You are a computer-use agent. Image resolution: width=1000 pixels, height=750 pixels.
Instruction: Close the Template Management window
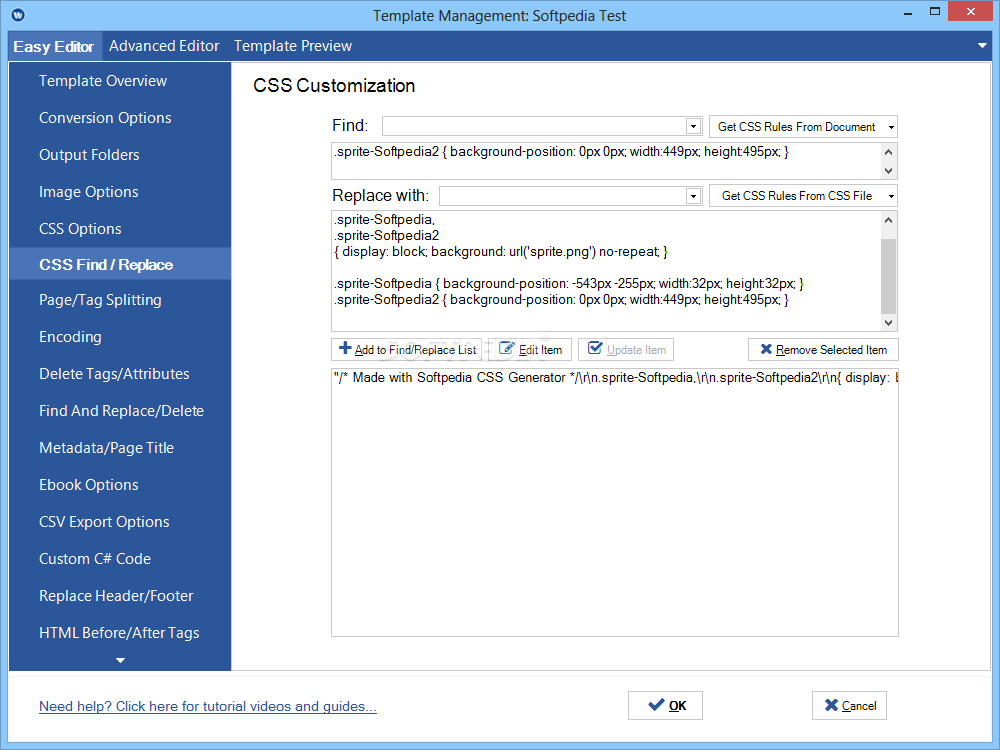[x=970, y=11]
